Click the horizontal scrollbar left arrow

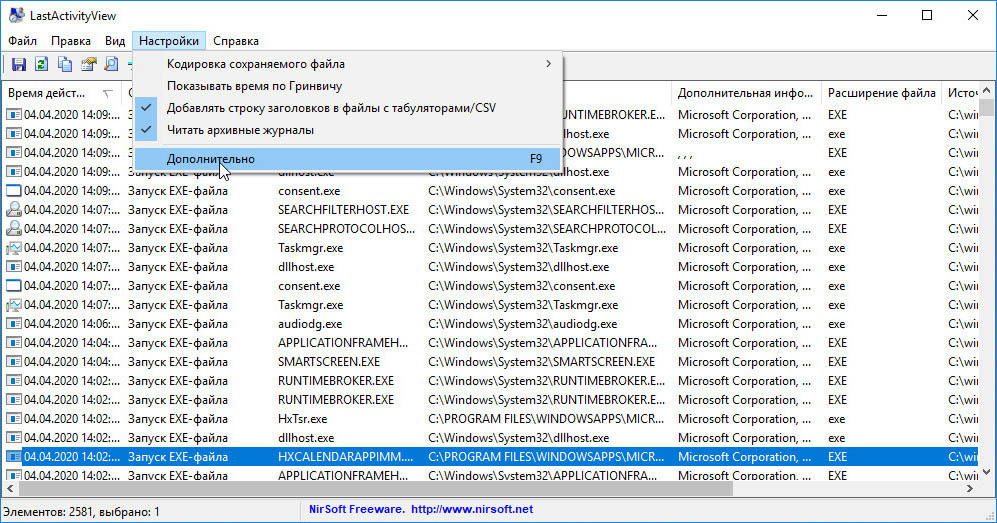[x=10, y=488]
